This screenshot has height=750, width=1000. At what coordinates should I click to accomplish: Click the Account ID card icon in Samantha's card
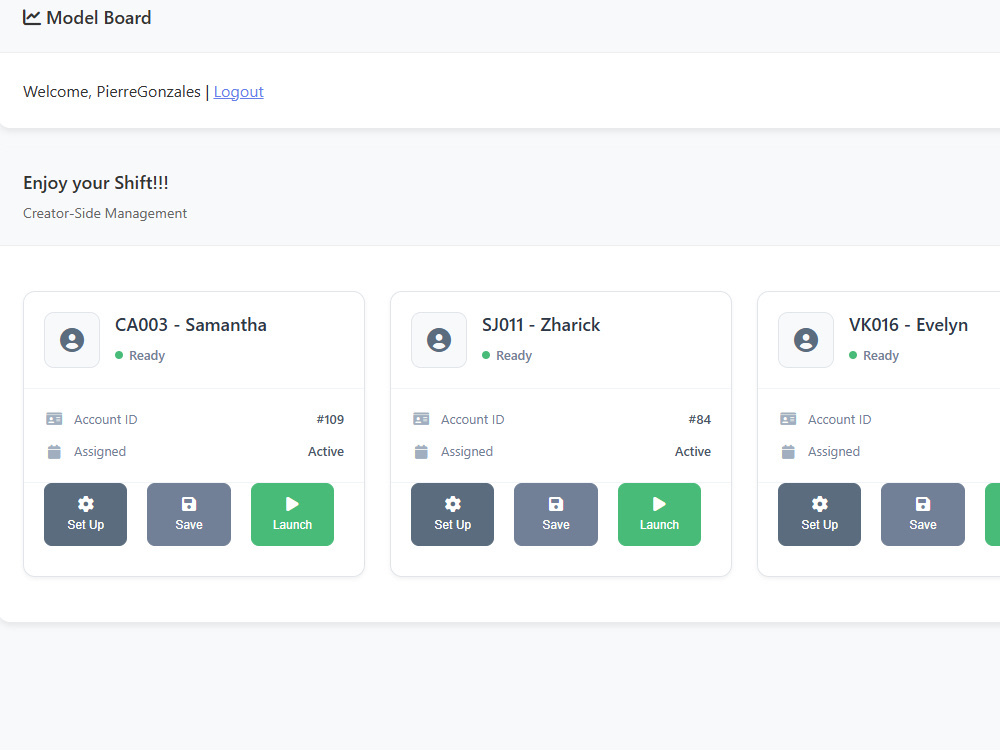54,419
